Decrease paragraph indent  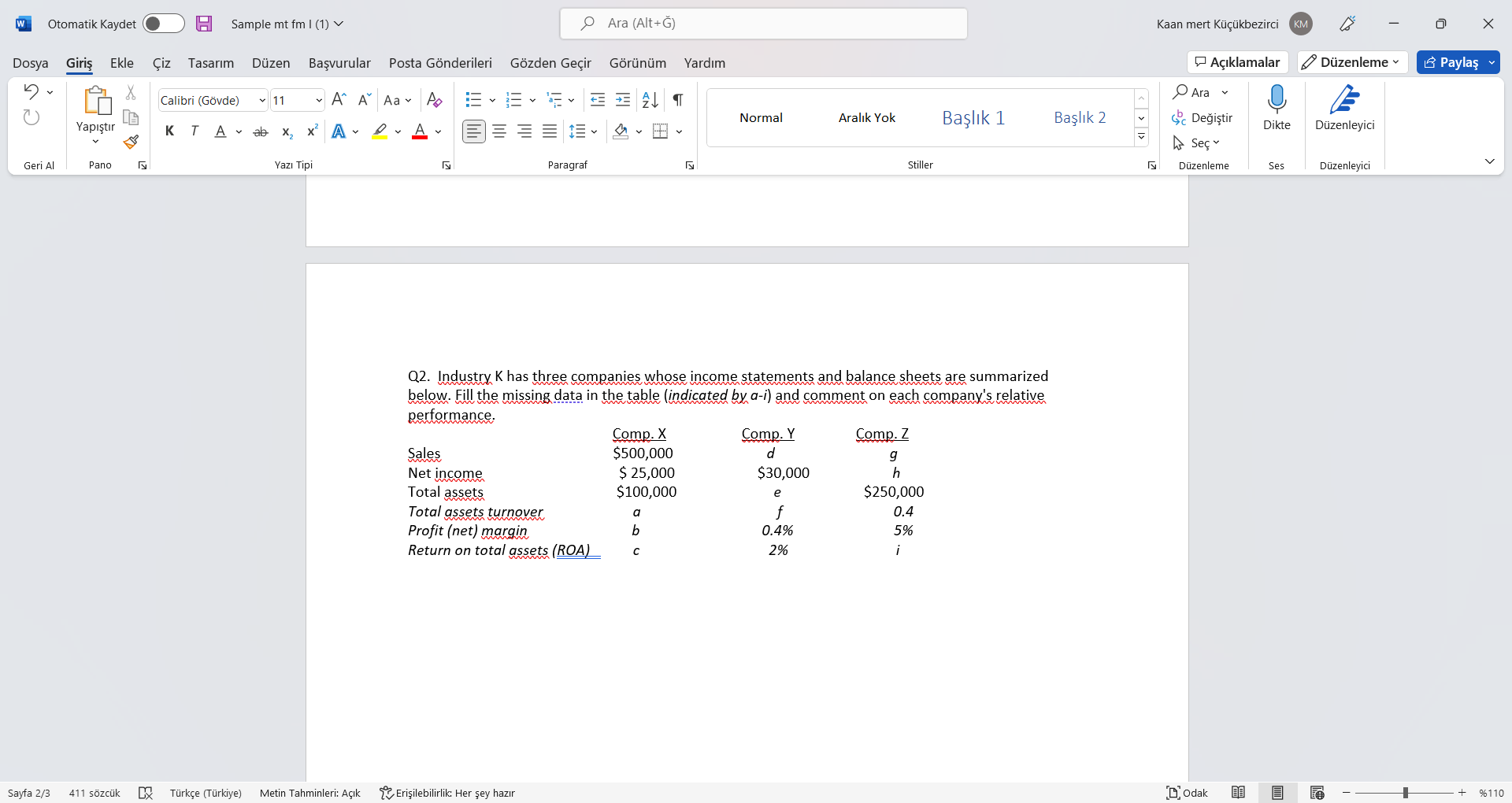tap(598, 99)
